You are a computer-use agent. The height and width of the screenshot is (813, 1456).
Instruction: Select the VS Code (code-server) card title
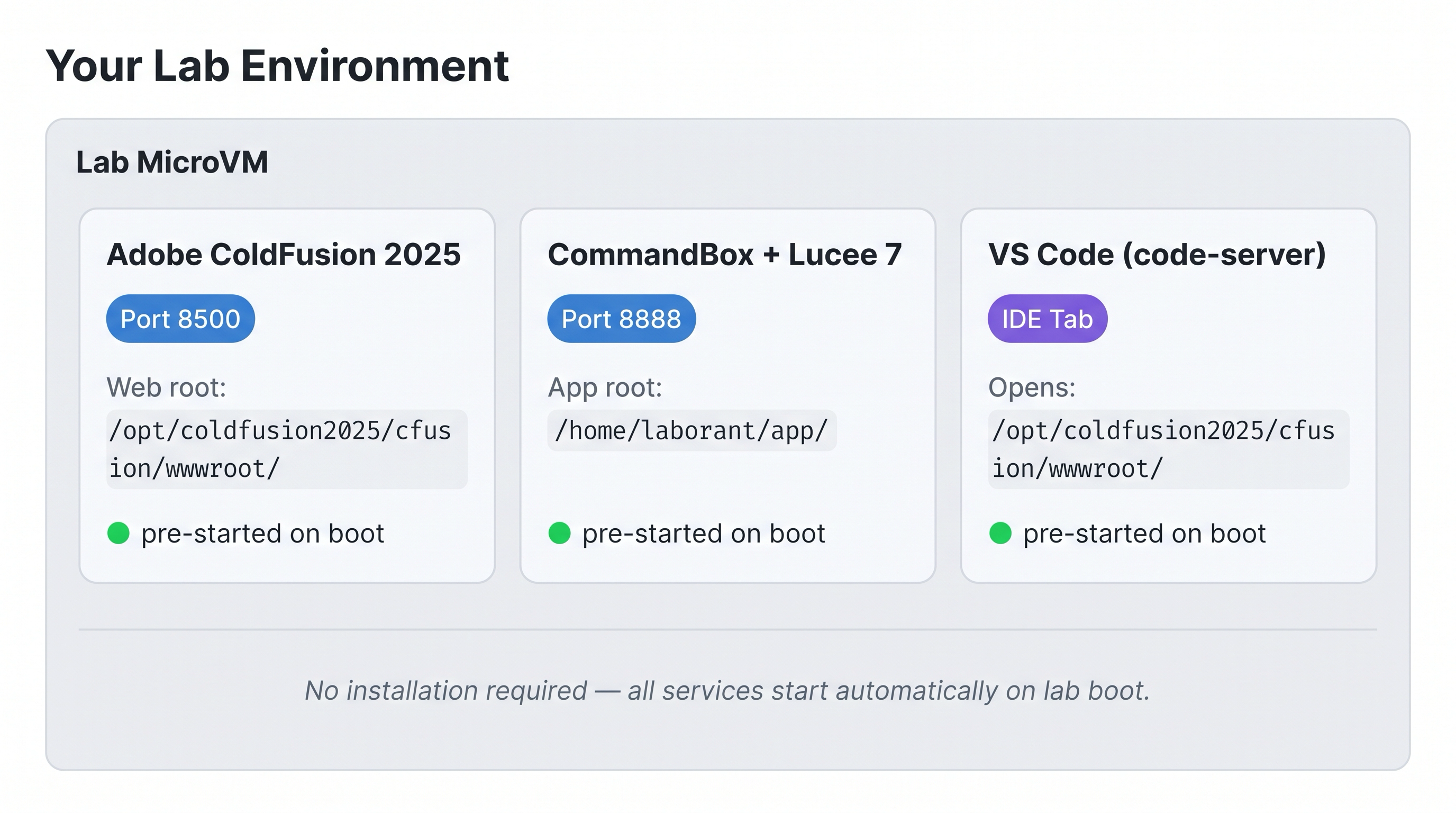tap(1157, 255)
